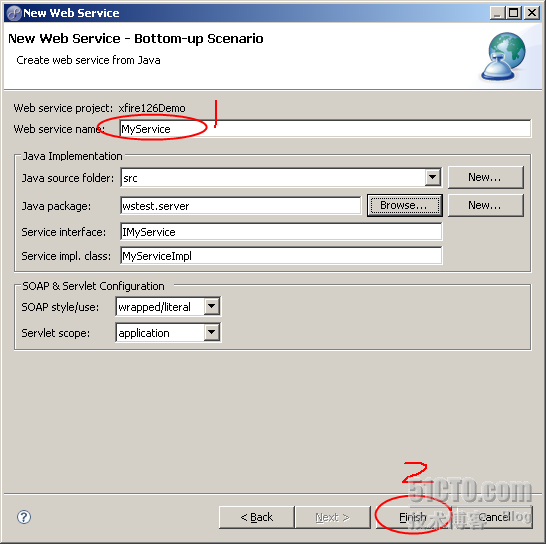Browse for a Java package

[405, 205]
